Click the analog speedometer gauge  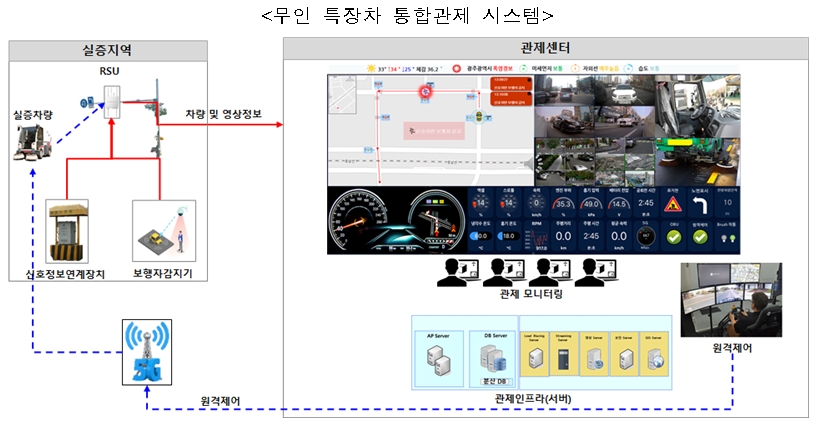pos(357,220)
